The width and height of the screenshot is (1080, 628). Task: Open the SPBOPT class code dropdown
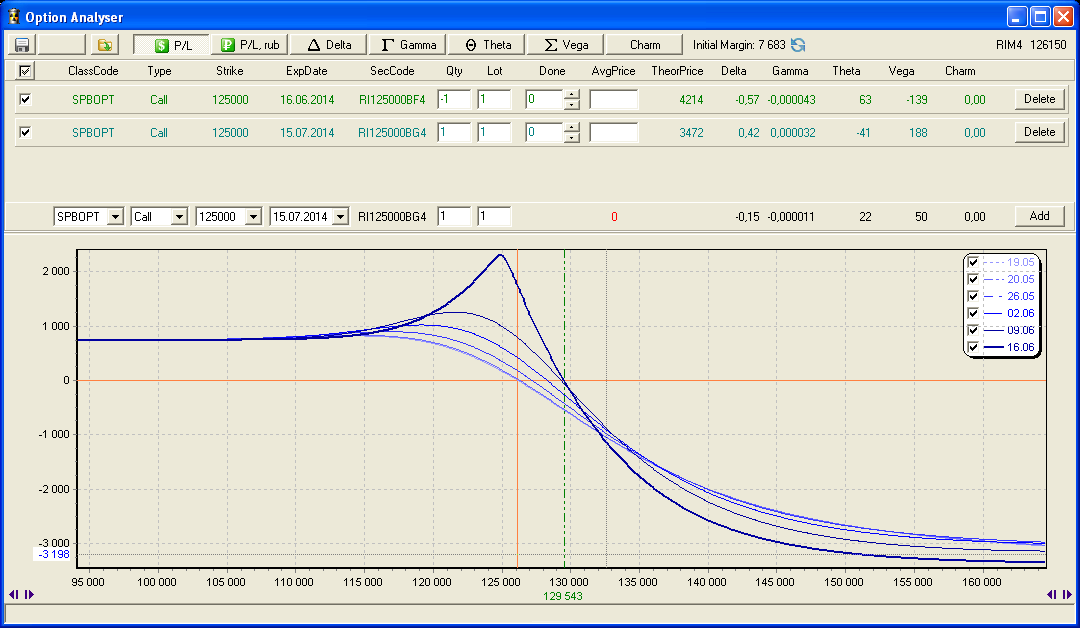click(115, 216)
